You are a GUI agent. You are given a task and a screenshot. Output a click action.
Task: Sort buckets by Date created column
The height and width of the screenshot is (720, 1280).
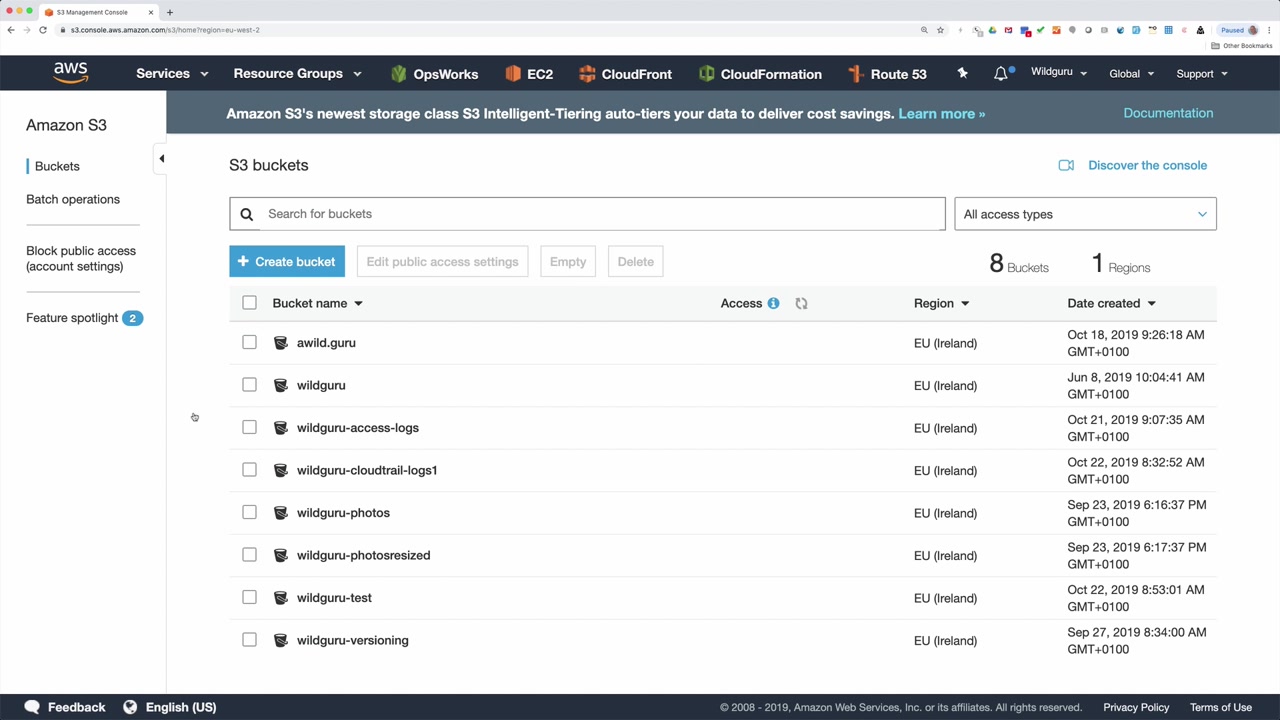point(1111,303)
